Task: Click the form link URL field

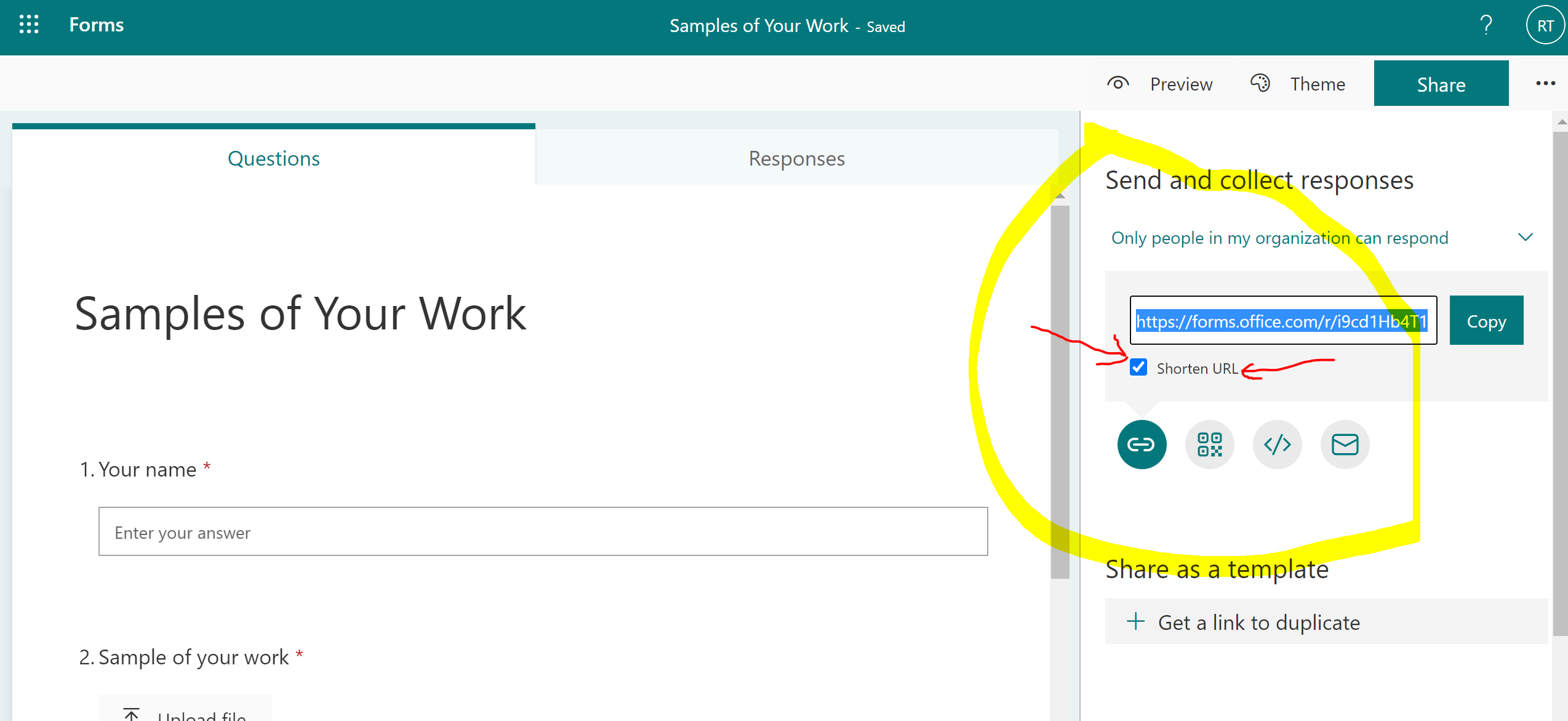Action: point(1282,321)
